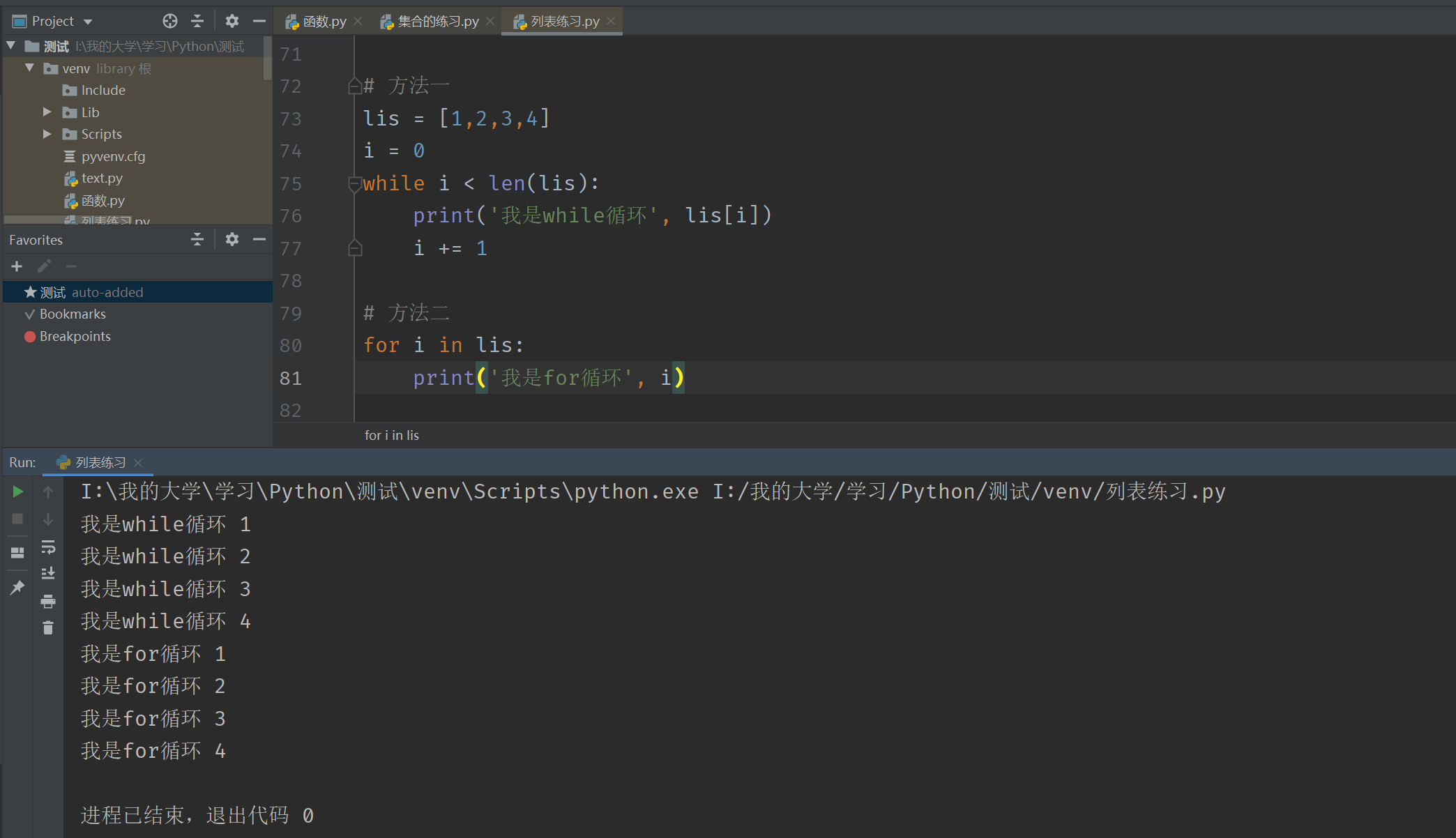Clear console with the trash icon
Viewport: 1456px width, 838px height.
point(48,628)
